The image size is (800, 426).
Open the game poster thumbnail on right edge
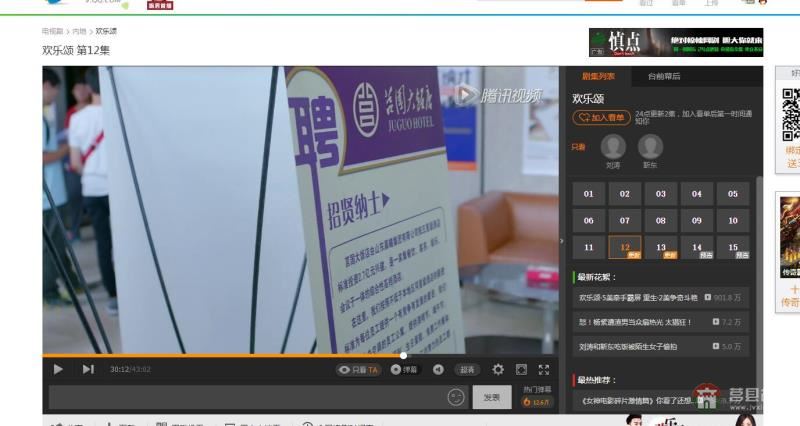pyautogui.click(x=790, y=237)
